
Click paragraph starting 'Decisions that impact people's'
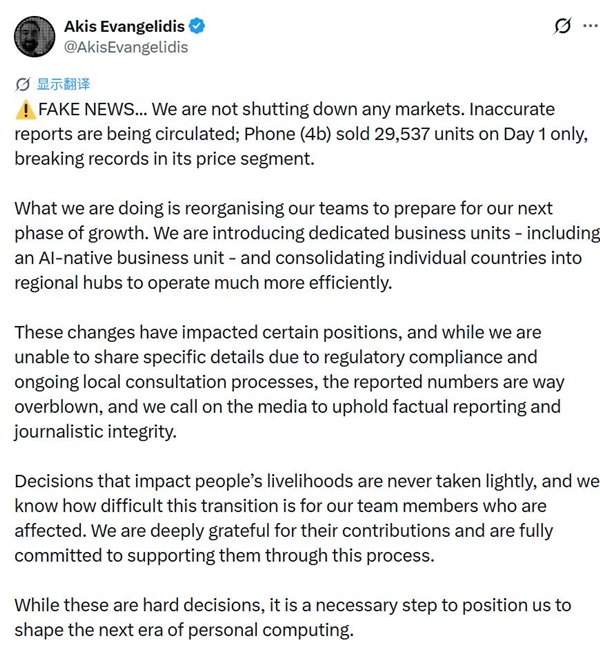click(307, 518)
